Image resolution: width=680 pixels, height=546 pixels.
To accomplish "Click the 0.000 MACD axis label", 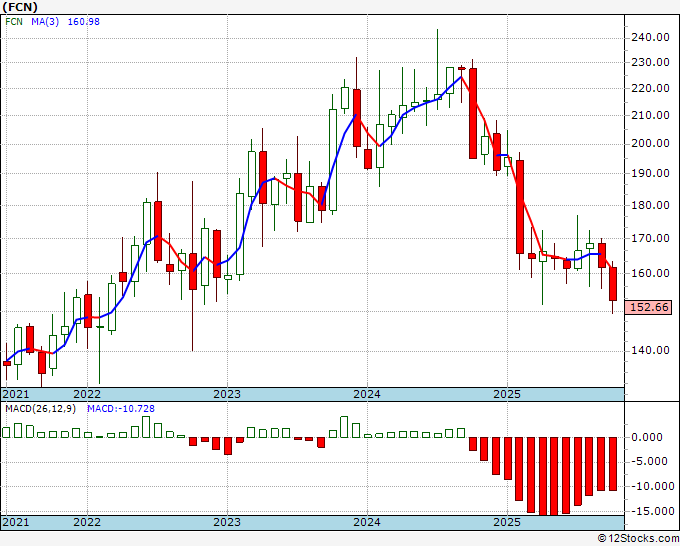I will (x=650, y=438).
